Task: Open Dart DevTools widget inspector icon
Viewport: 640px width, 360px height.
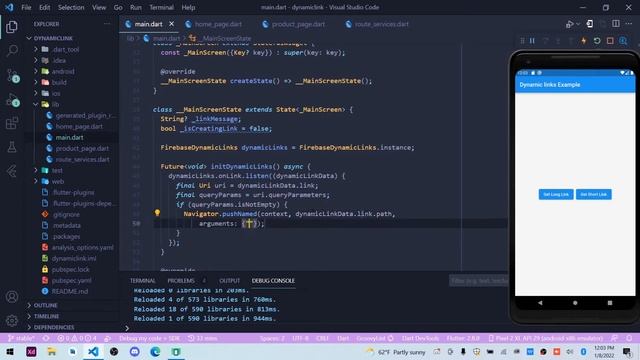Action: tap(623, 41)
